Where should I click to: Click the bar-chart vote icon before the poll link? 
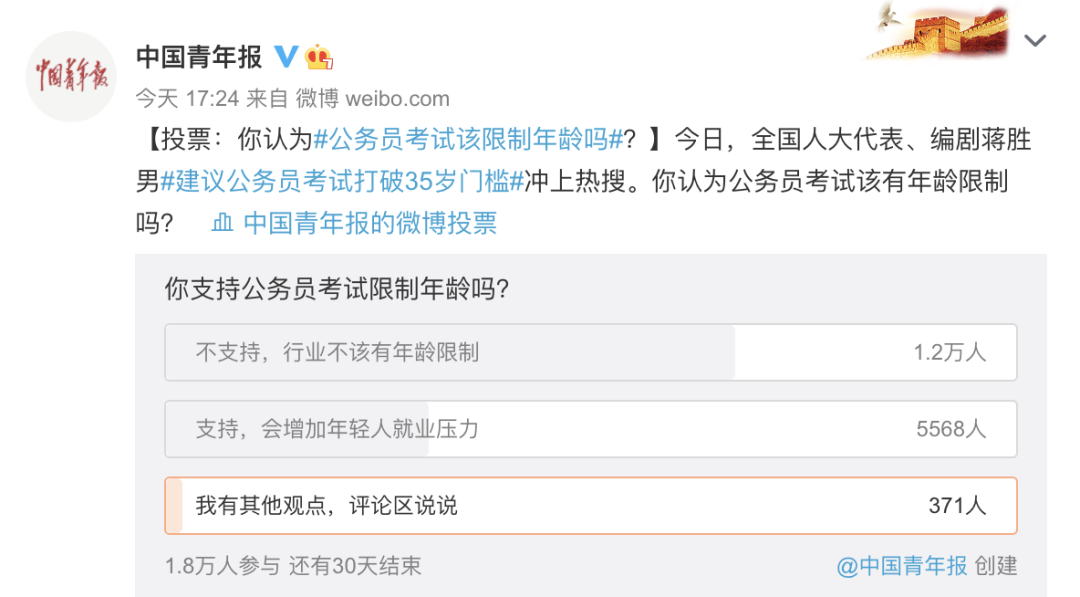pyautogui.click(x=224, y=223)
